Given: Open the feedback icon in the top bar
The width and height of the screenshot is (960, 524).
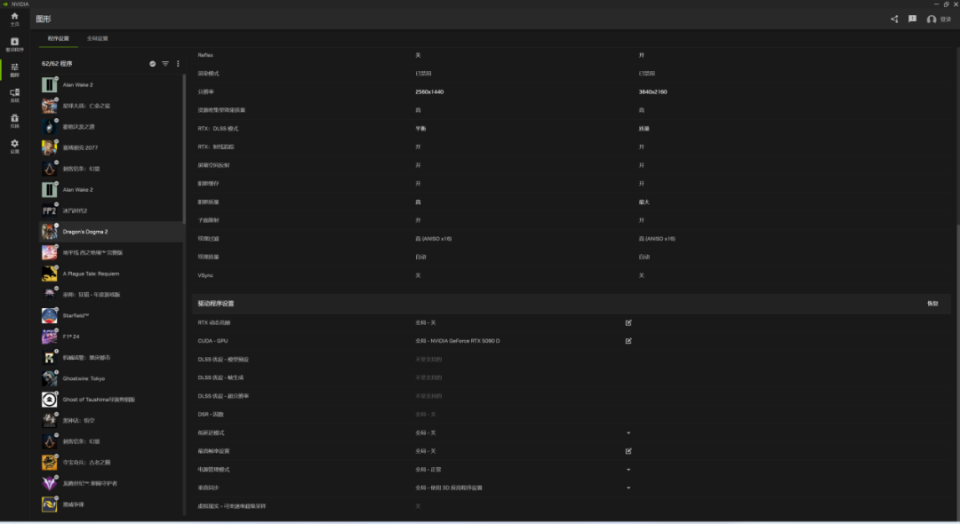Looking at the screenshot, I should (912, 19).
